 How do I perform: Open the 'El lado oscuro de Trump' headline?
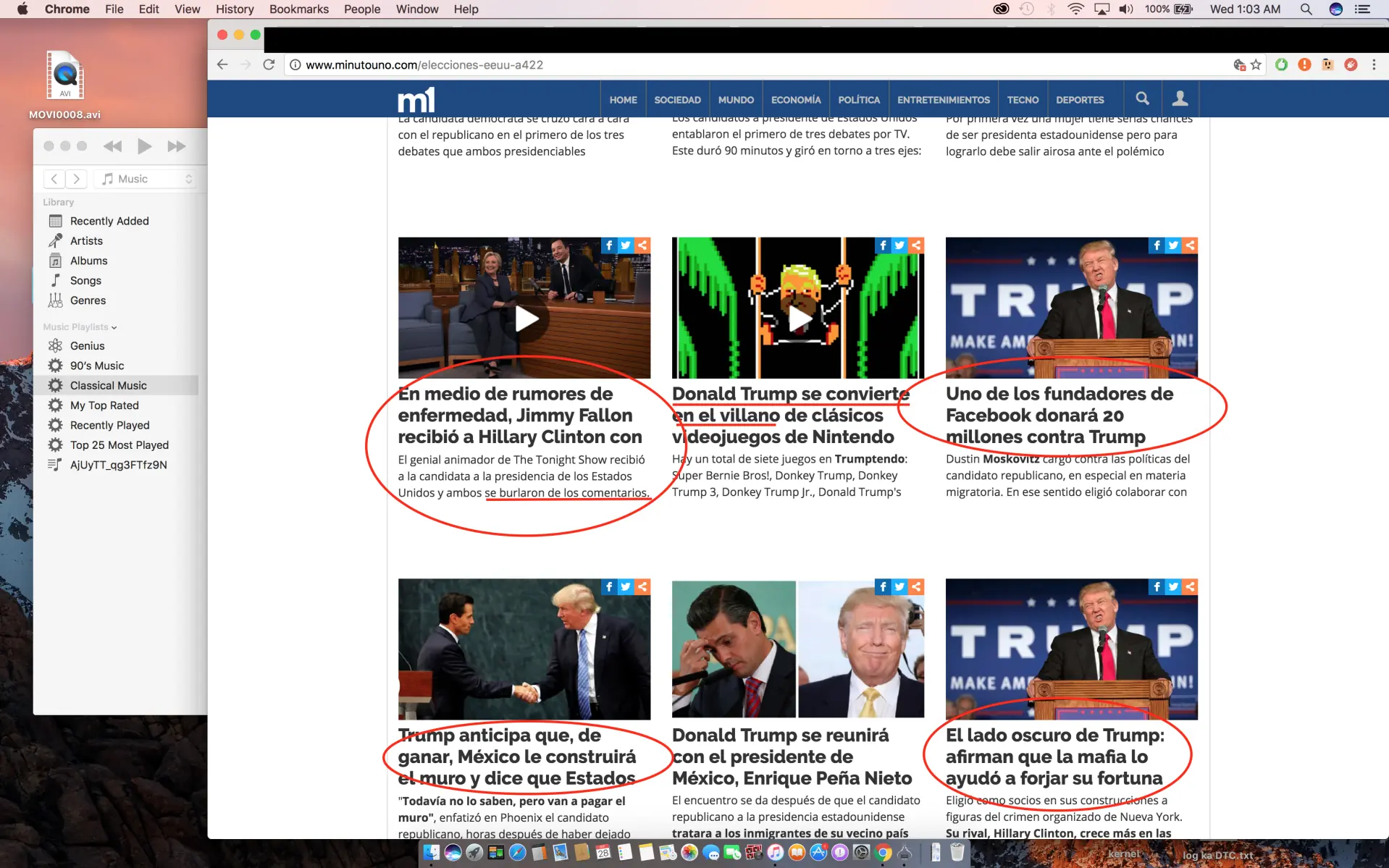[x=1055, y=757]
